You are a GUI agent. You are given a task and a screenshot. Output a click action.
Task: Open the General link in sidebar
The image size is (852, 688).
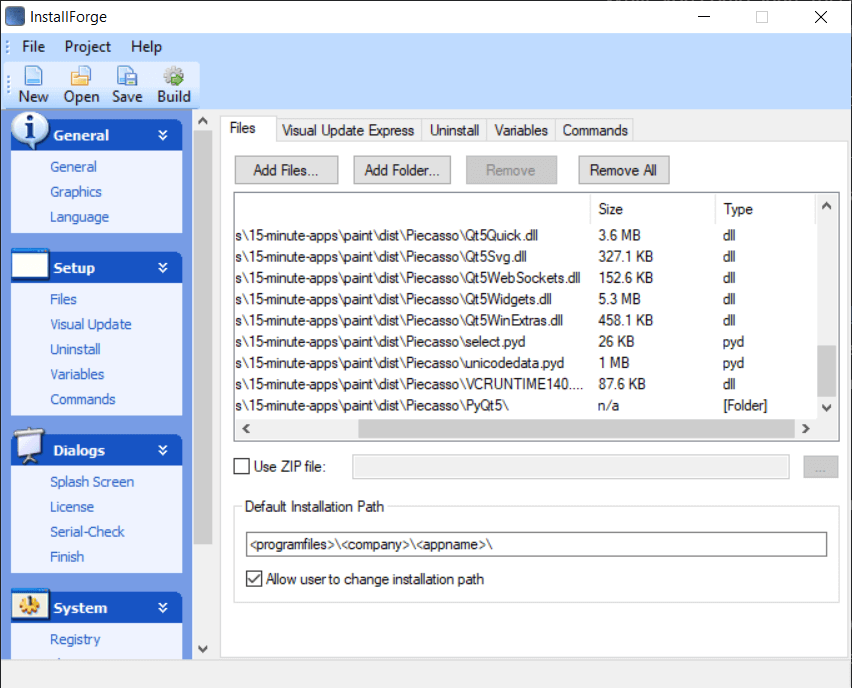pyautogui.click(x=73, y=167)
